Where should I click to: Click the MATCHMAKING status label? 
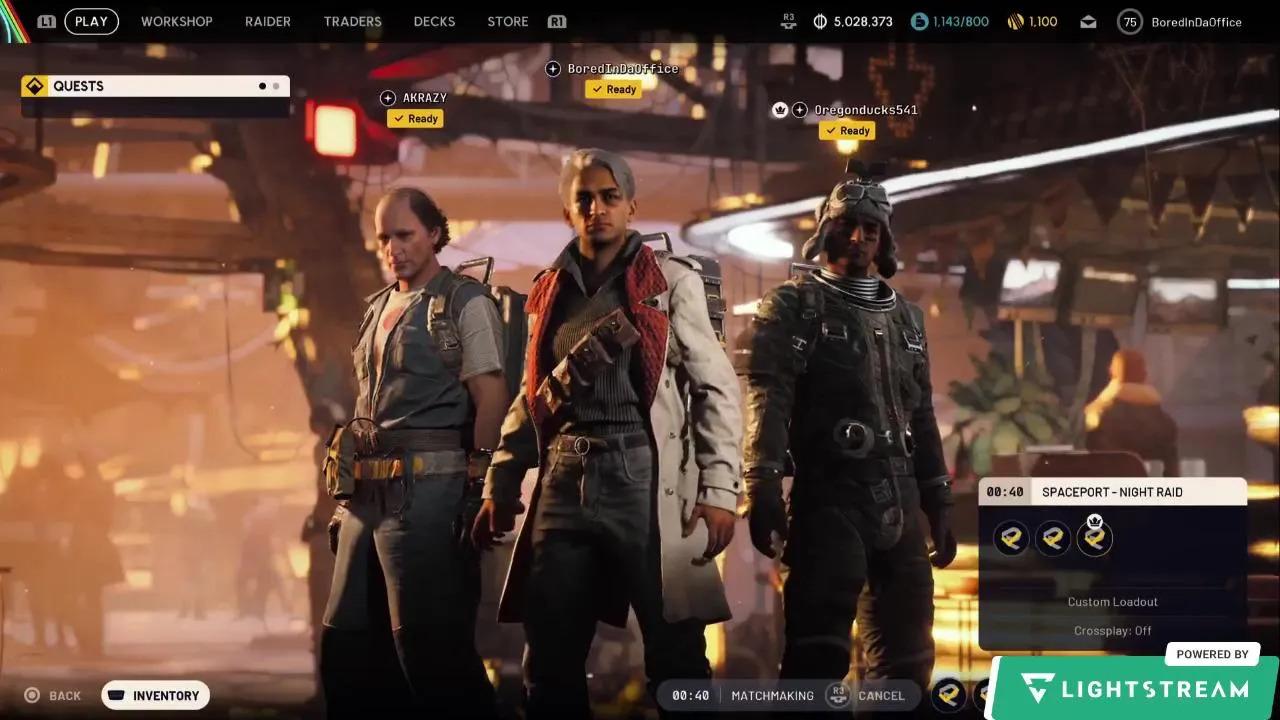point(772,696)
